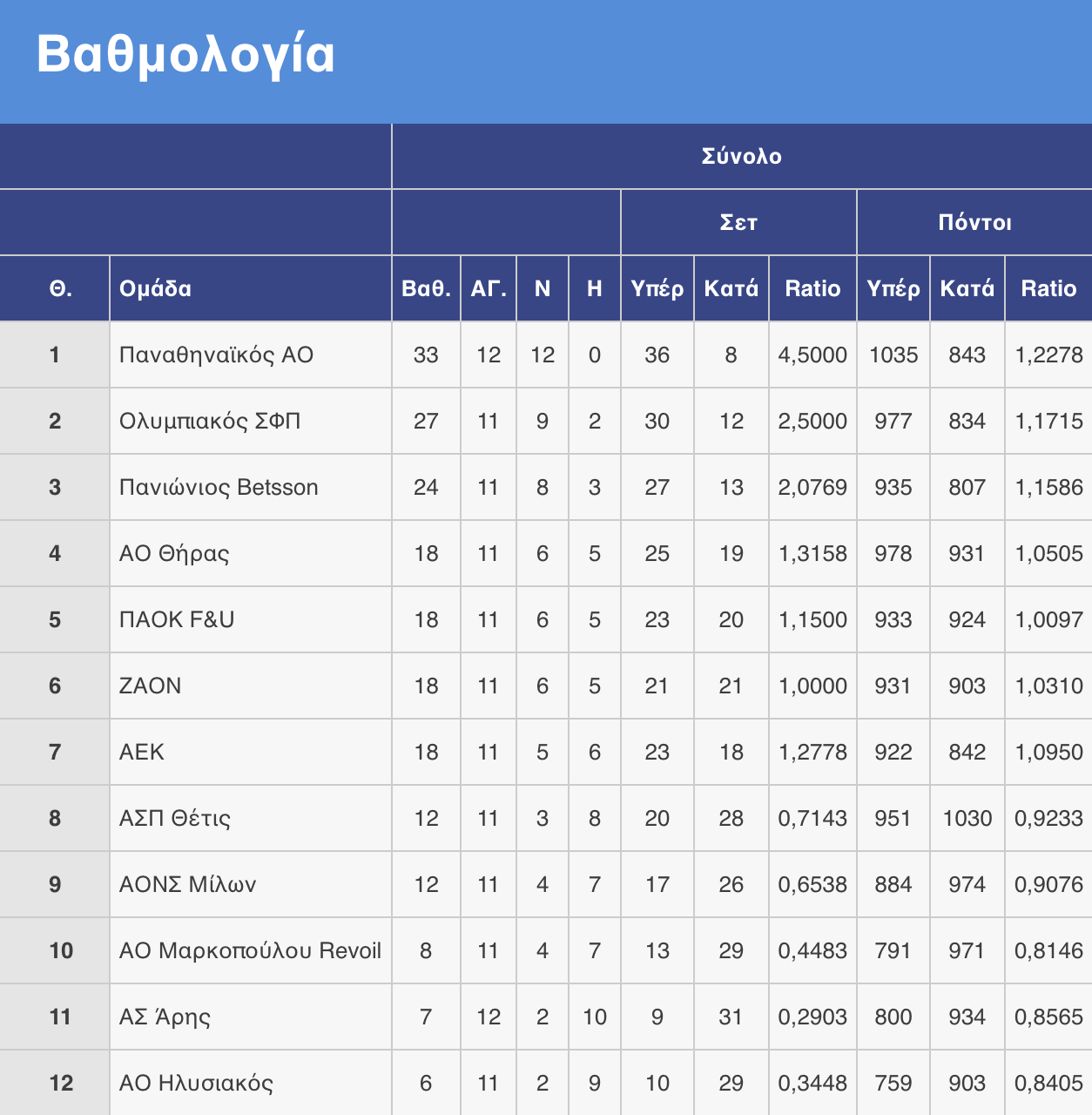Click the Θ. position column header
The width and height of the screenshot is (1092, 1115).
[60, 289]
